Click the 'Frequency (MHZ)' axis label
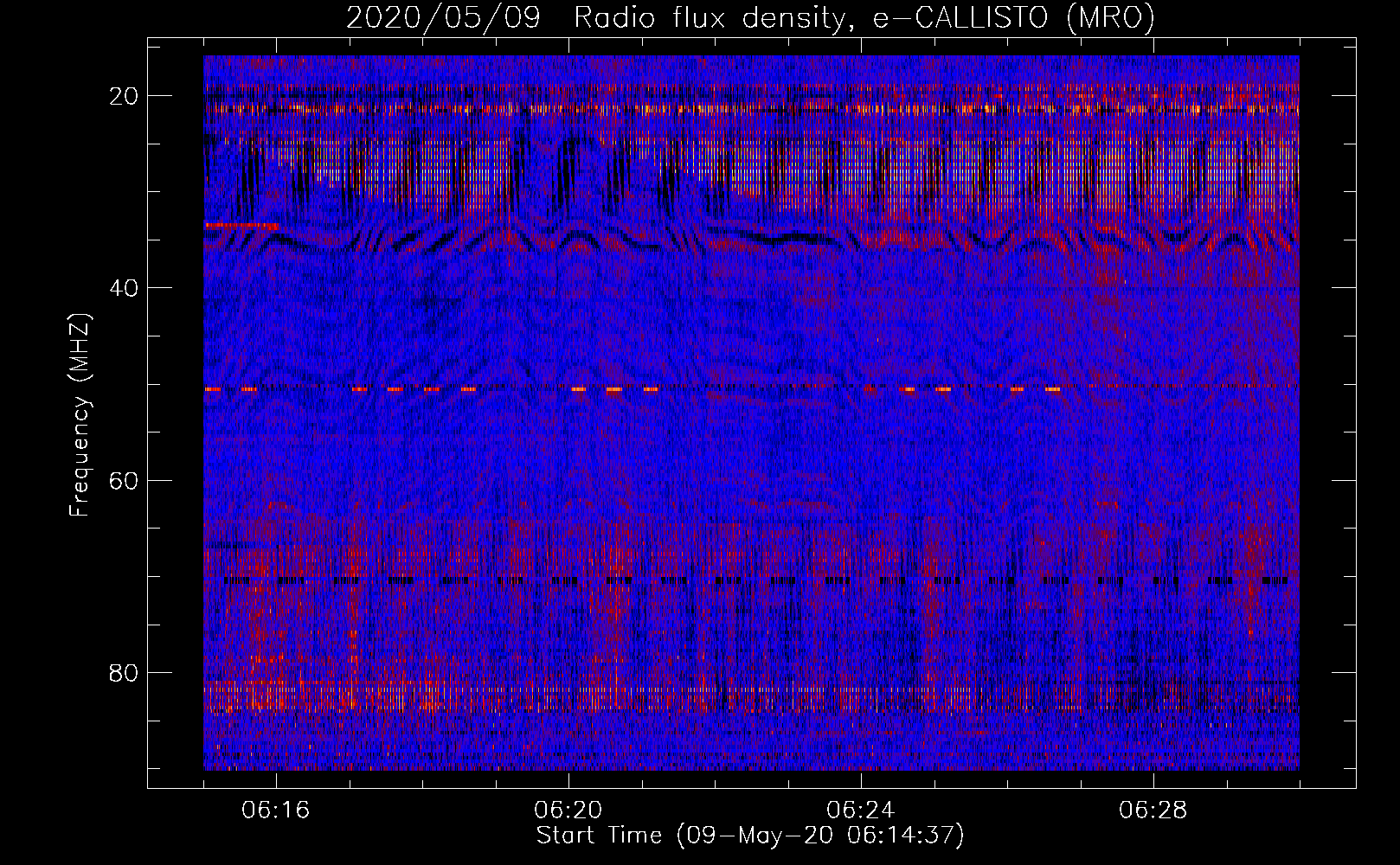The width and height of the screenshot is (1400, 865). (80, 414)
